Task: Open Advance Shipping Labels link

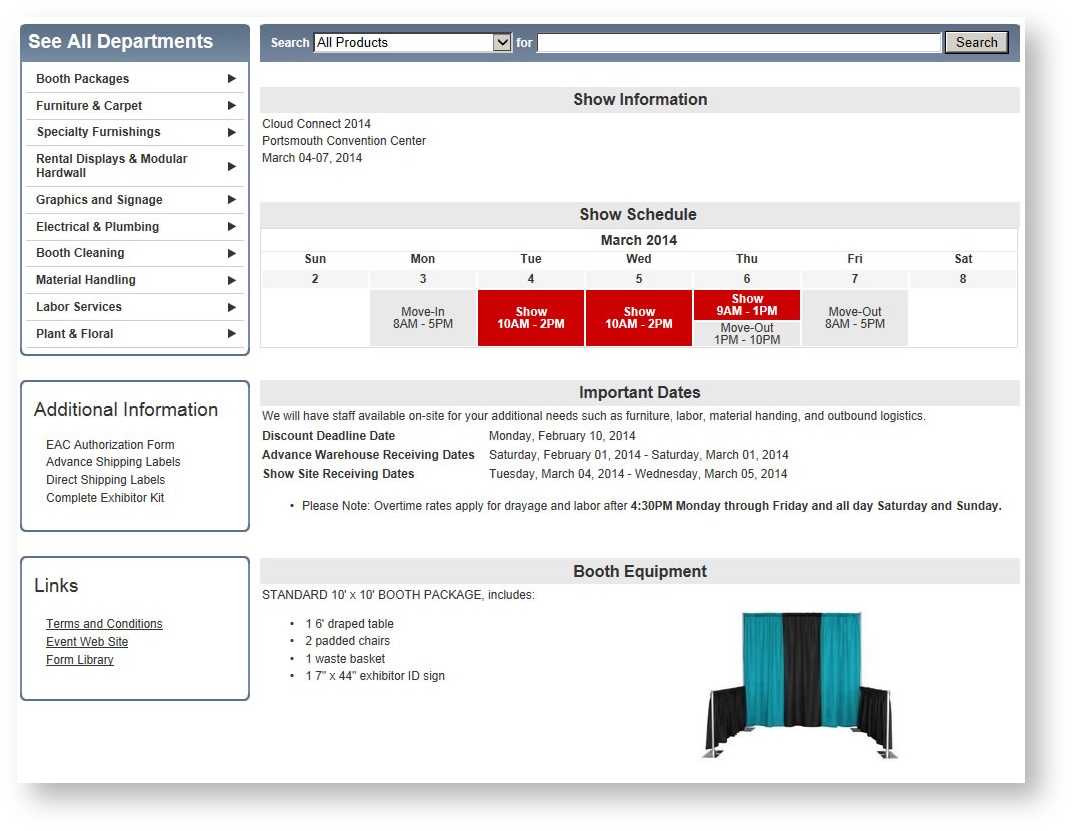Action: (113, 462)
